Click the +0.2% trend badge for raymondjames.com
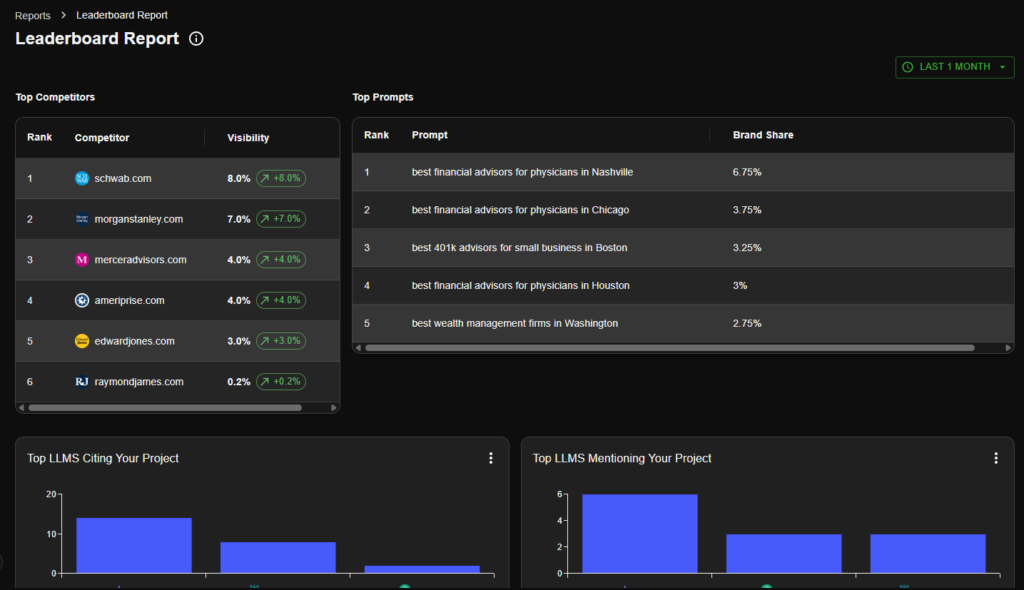Viewport: 1024px width, 590px height. pyautogui.click(x=281, y=382)
